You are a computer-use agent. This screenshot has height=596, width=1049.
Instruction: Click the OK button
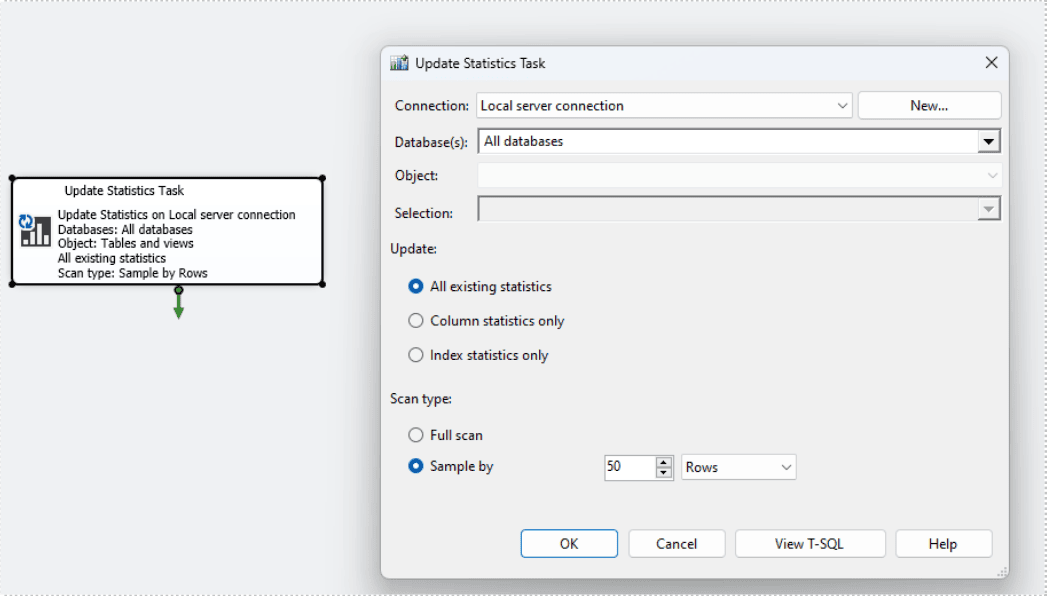(569, 544)
